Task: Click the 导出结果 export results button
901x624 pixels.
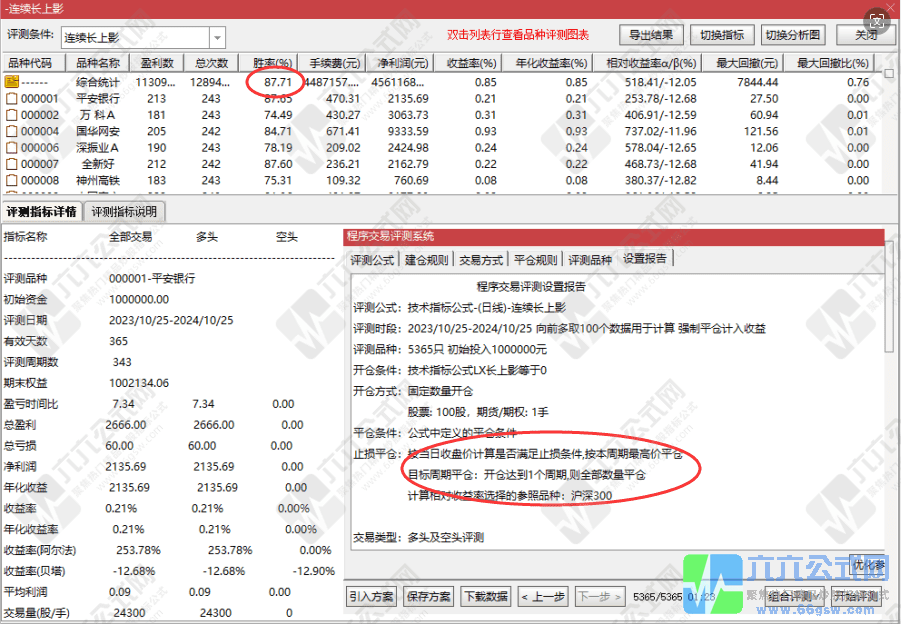Action: (651, 33)
